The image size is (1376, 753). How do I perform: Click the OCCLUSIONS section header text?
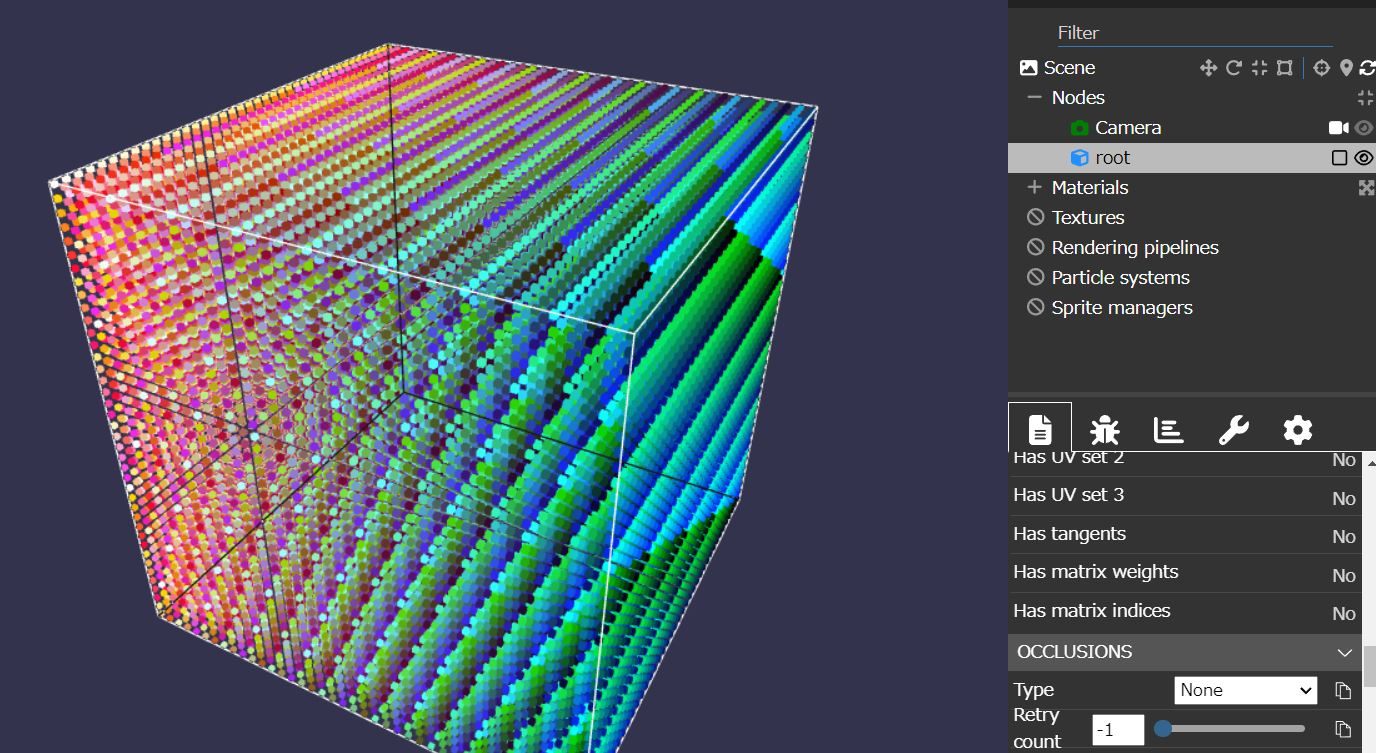pyautogui.click(x=1074, y=652)
